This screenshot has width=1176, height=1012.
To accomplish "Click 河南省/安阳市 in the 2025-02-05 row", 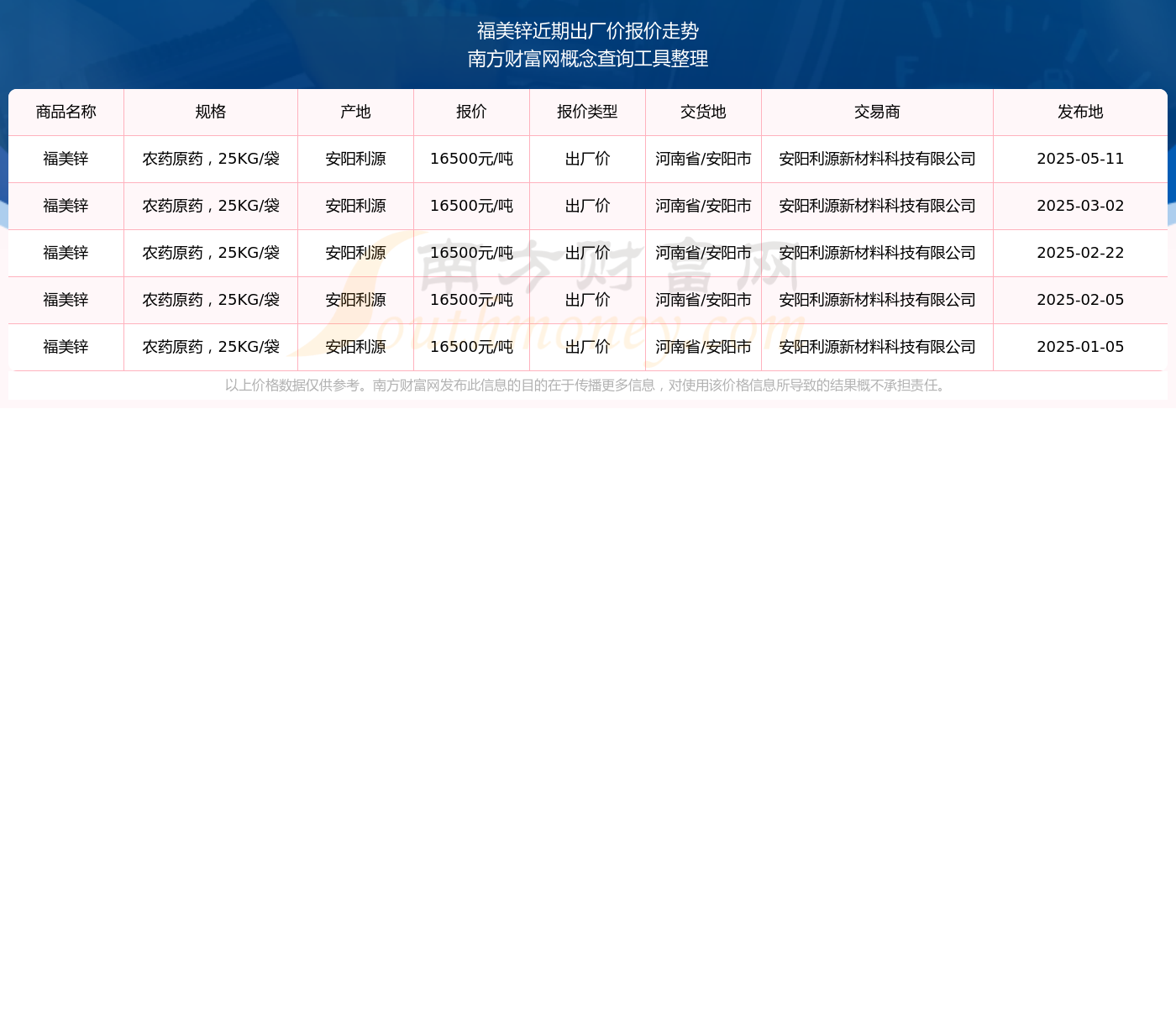I will [x=704, y=301].
